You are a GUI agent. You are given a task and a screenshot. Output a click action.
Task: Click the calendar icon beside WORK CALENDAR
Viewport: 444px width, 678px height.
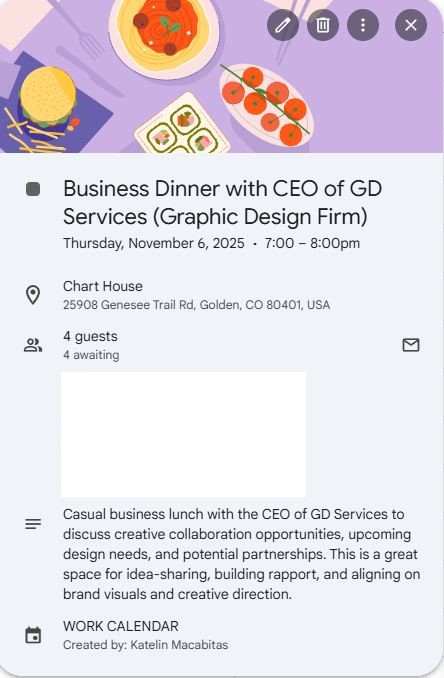click(33, 635)
